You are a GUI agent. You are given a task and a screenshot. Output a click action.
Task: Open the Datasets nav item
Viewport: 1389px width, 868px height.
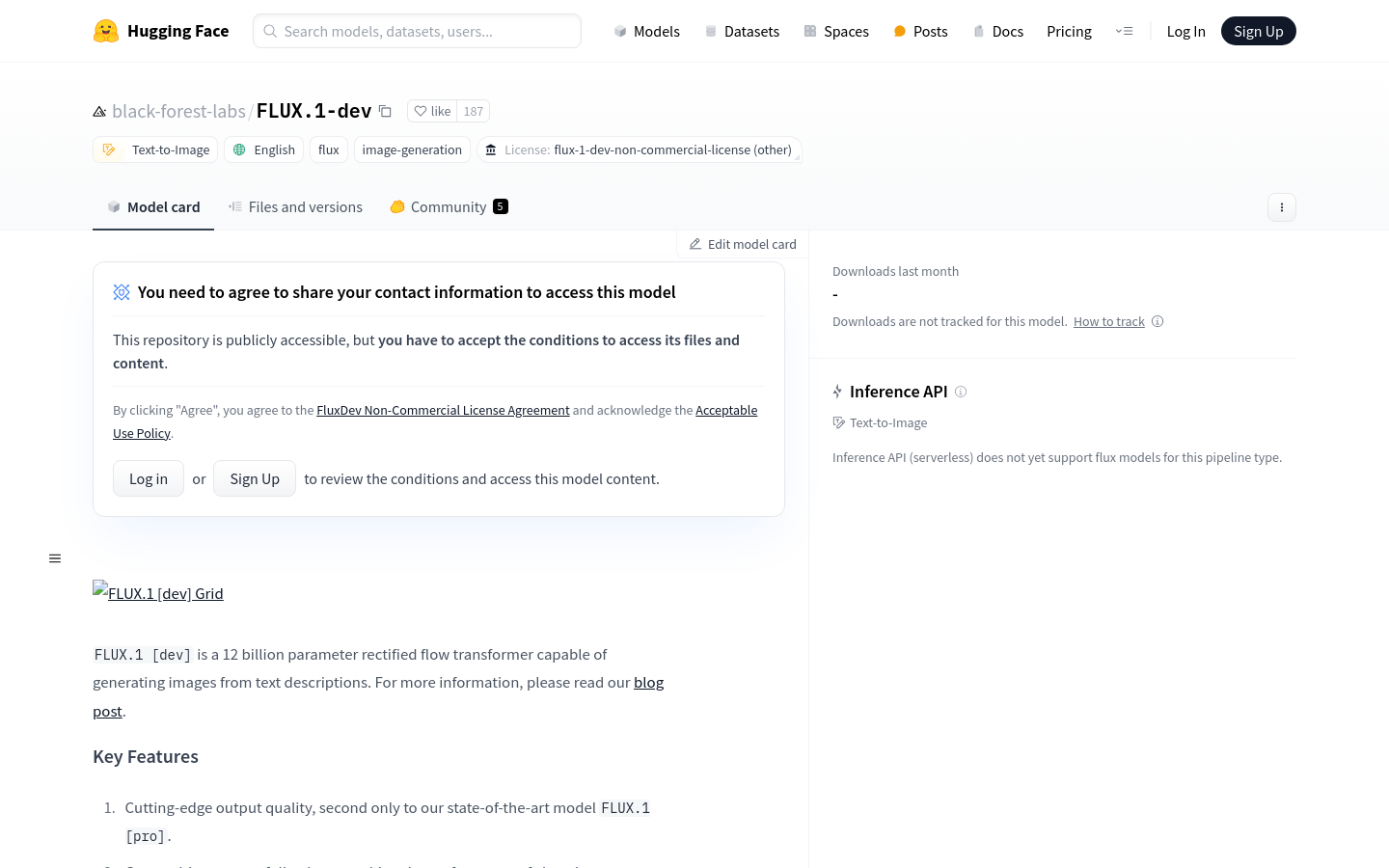pos(741,31)
